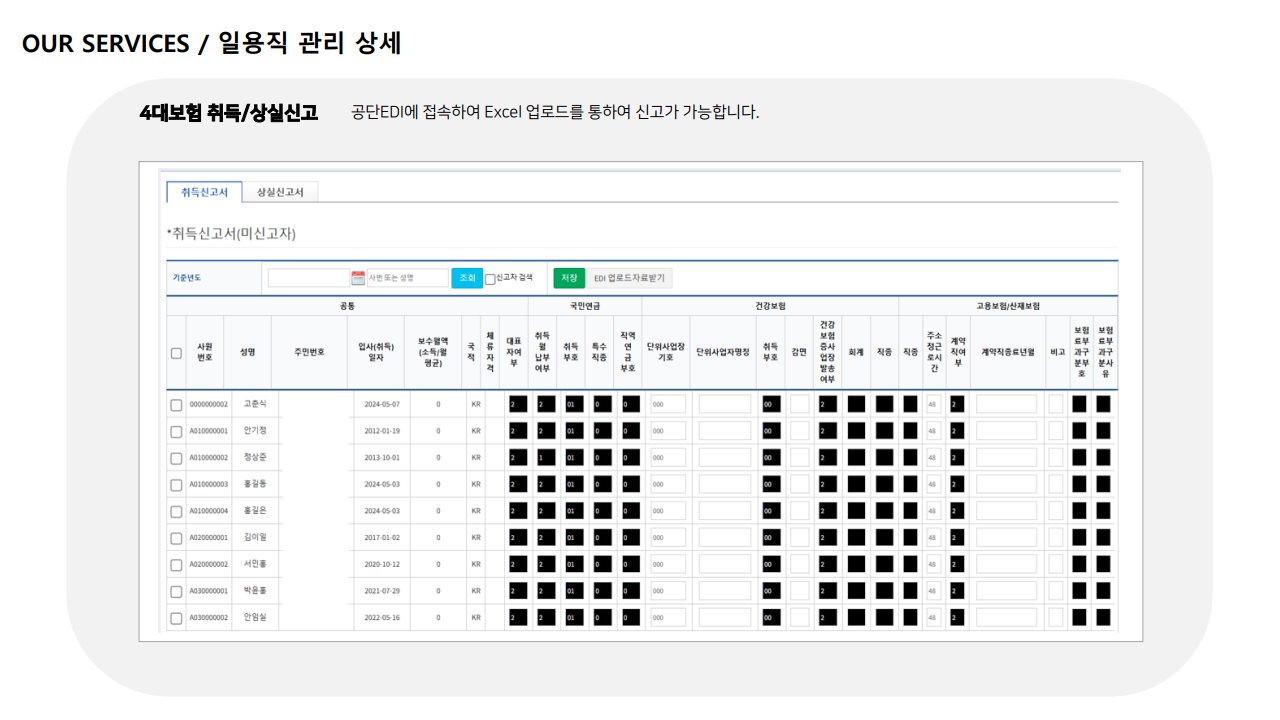Click hire date 2021-07-29

[x=382, y=592]
